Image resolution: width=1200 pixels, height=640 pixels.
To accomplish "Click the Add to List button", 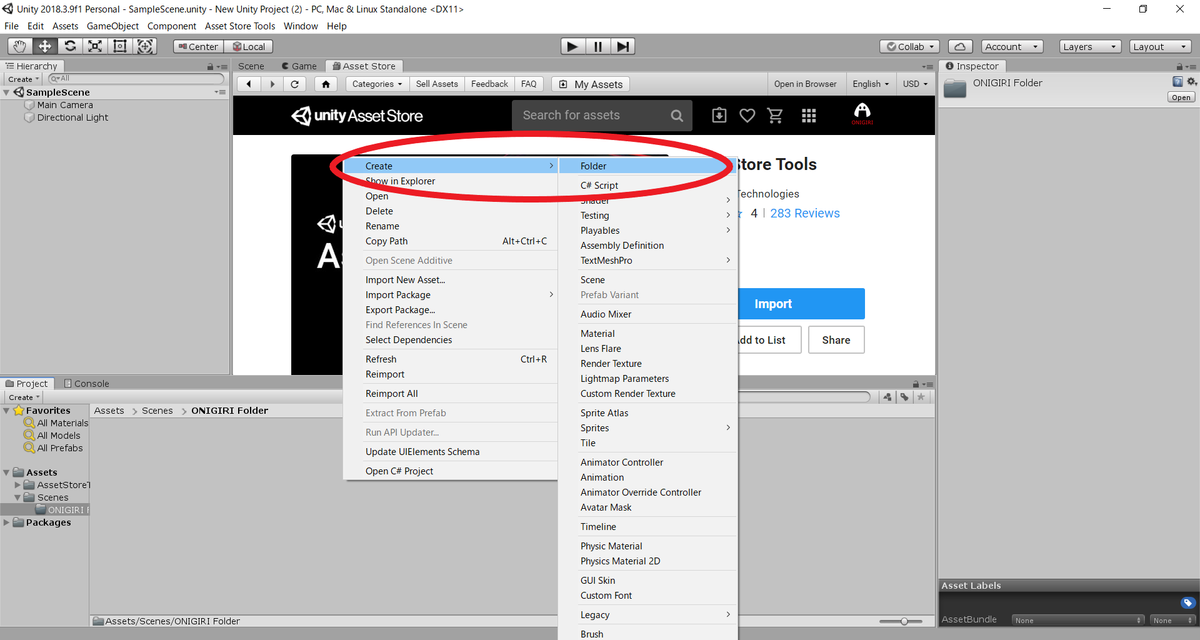I will pos(767,340).
